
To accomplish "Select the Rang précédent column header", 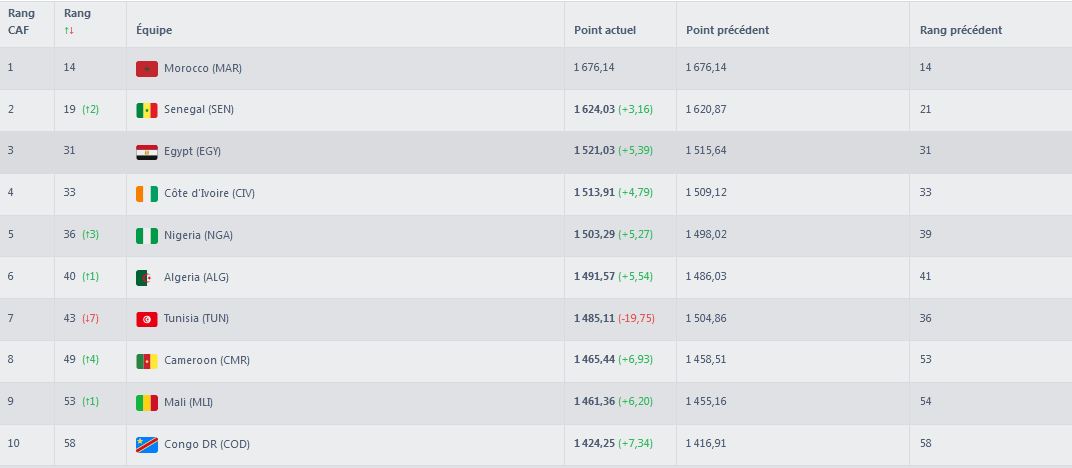I will (961, 30).
